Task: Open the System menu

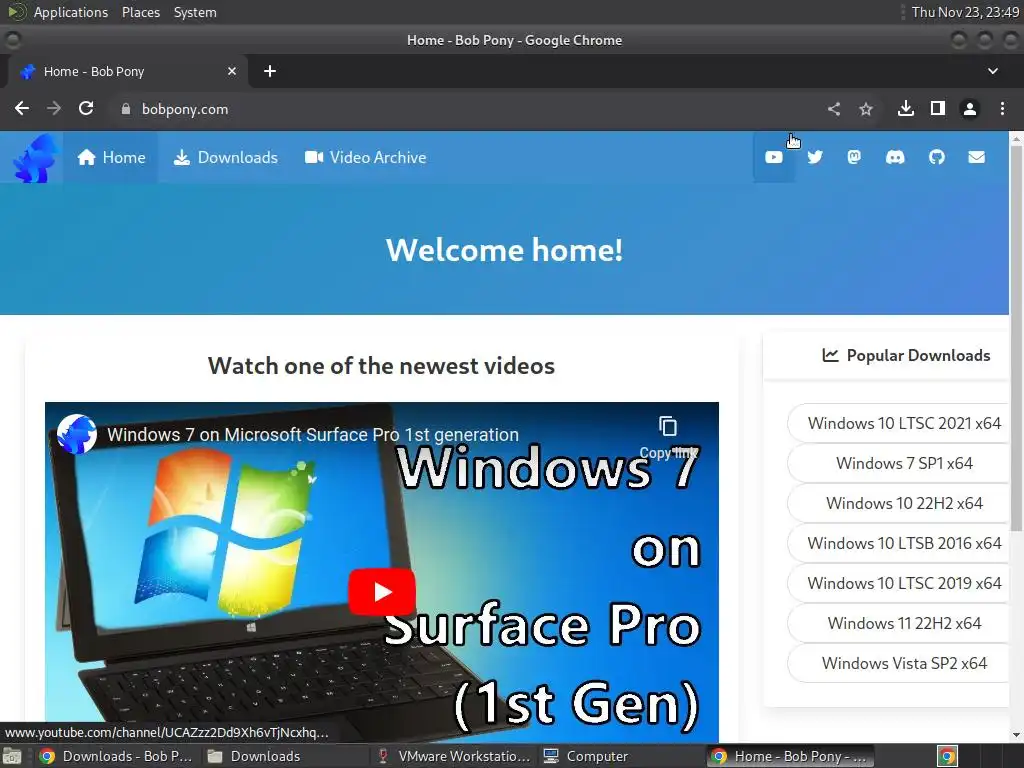Action: (x=195, y=12)
